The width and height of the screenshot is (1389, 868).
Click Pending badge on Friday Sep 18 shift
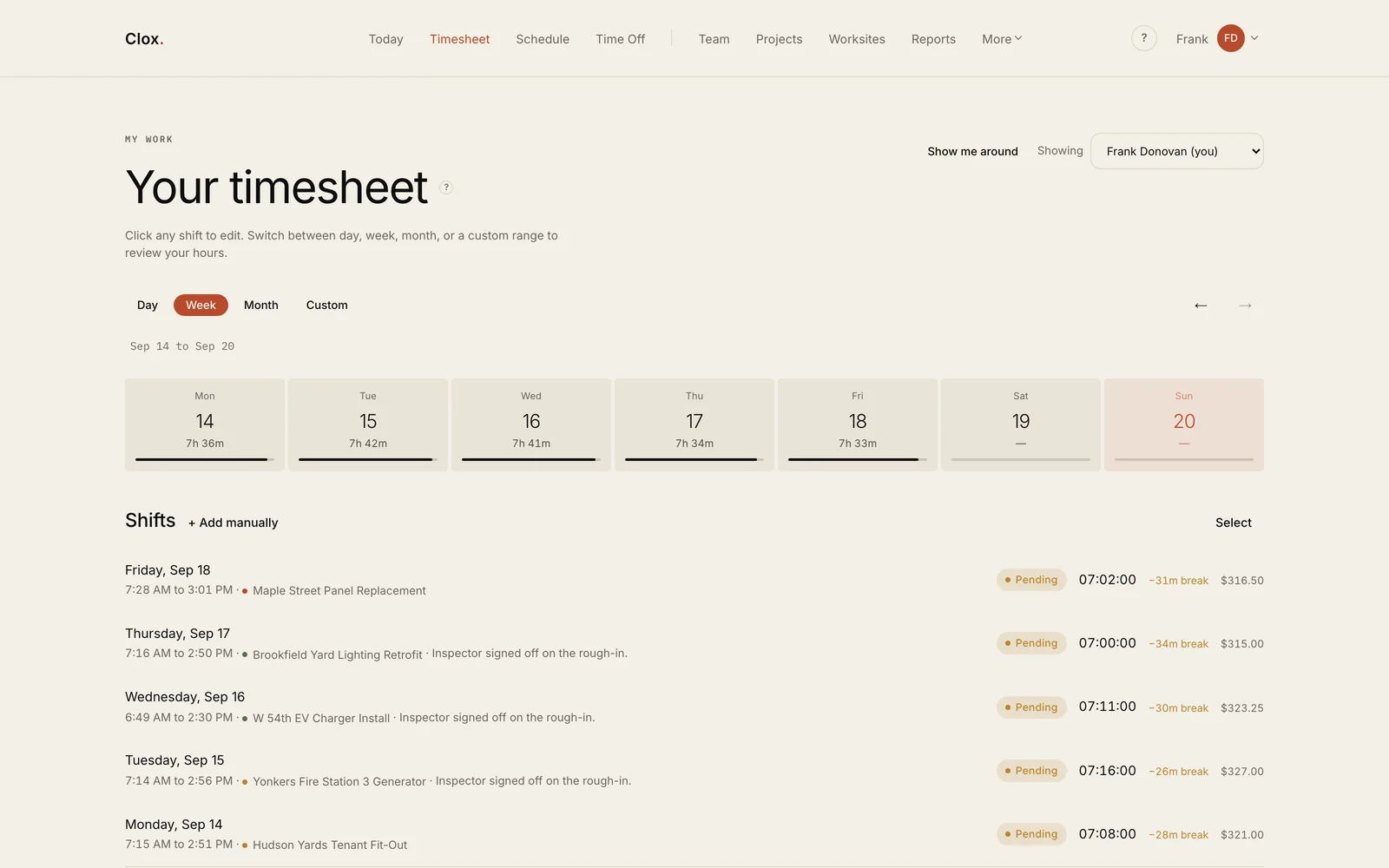click(1031, 580)
